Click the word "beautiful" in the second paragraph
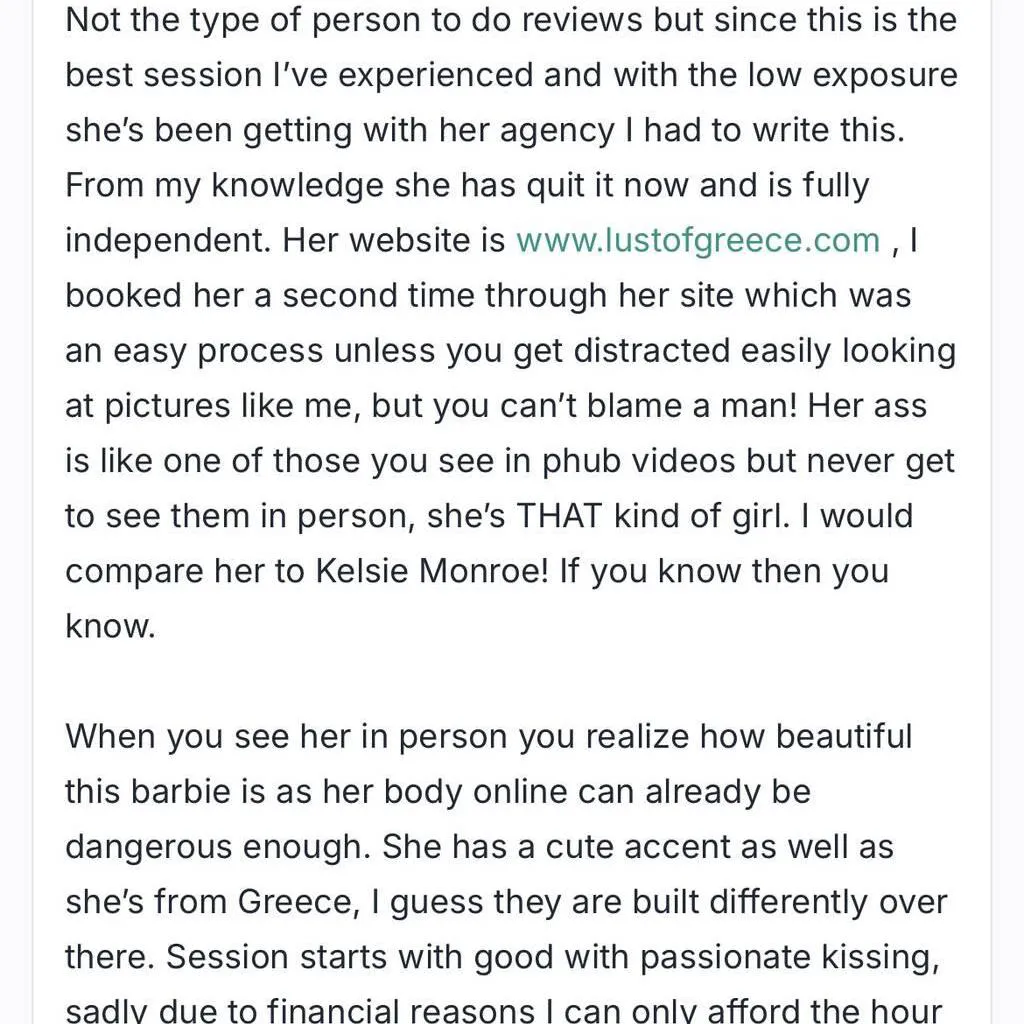The height and width of the screenshot is (1024, 1024). point(844,737)
